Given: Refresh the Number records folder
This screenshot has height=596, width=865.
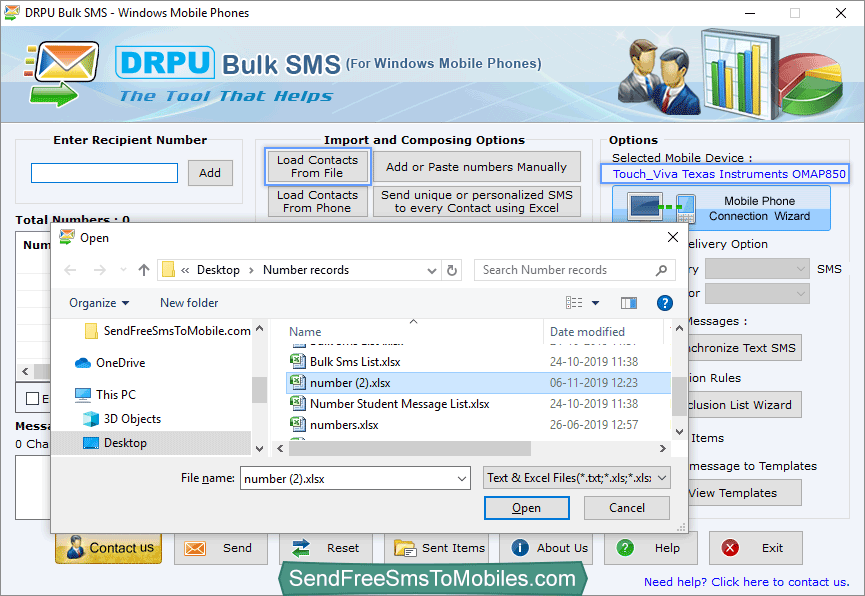Looking at the screenshot, I should [452, 270].
